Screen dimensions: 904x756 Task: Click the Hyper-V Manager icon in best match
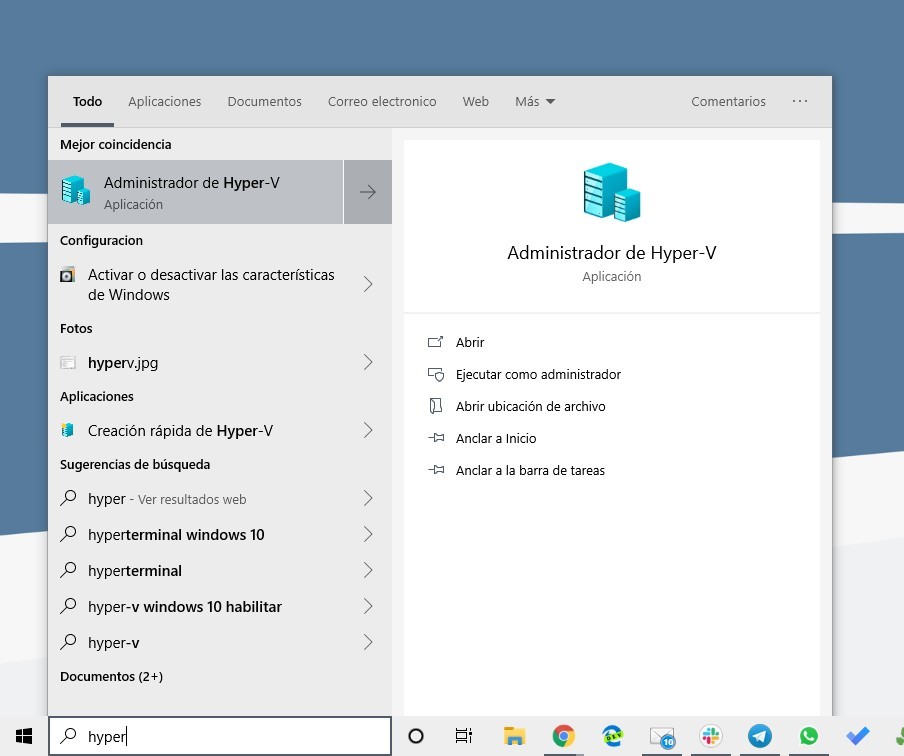76,190
